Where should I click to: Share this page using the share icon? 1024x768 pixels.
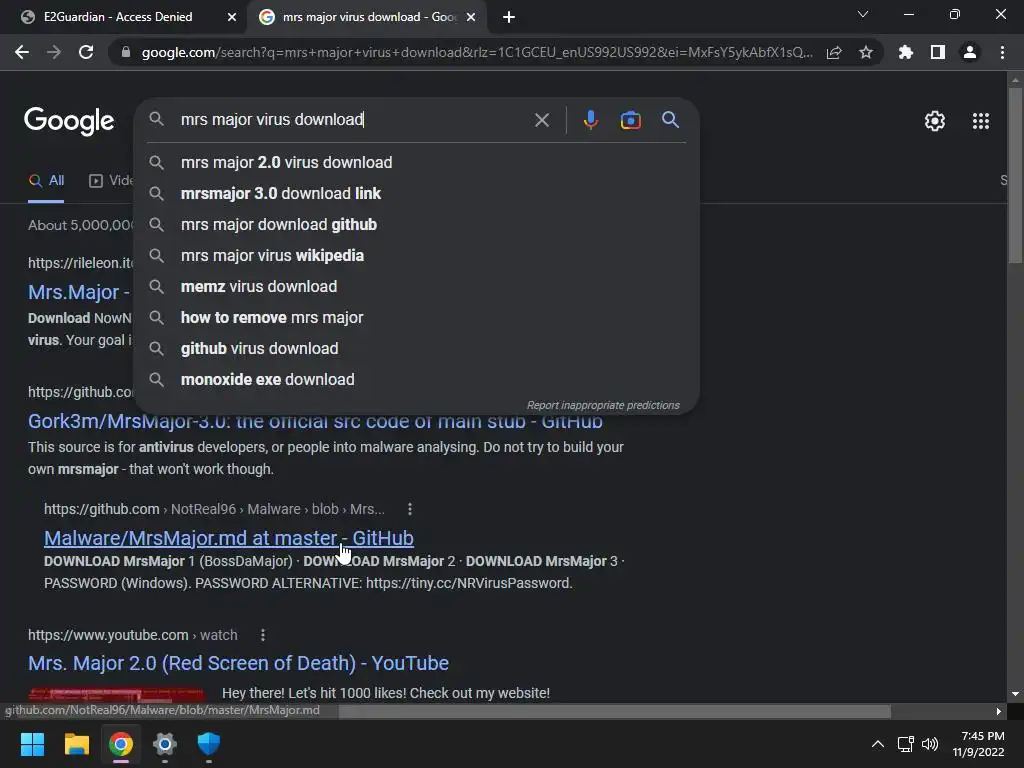coord(834,52)
